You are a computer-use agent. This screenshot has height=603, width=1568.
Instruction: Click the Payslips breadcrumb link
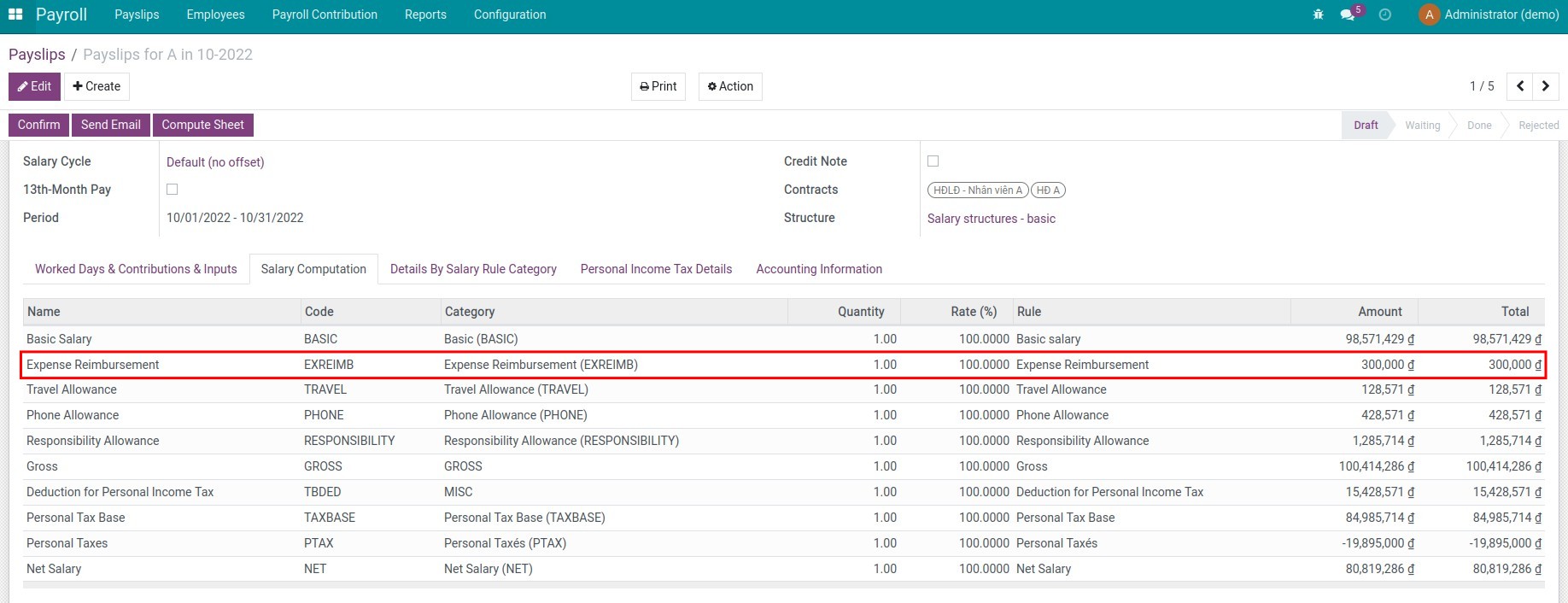[x=37, y=55]
